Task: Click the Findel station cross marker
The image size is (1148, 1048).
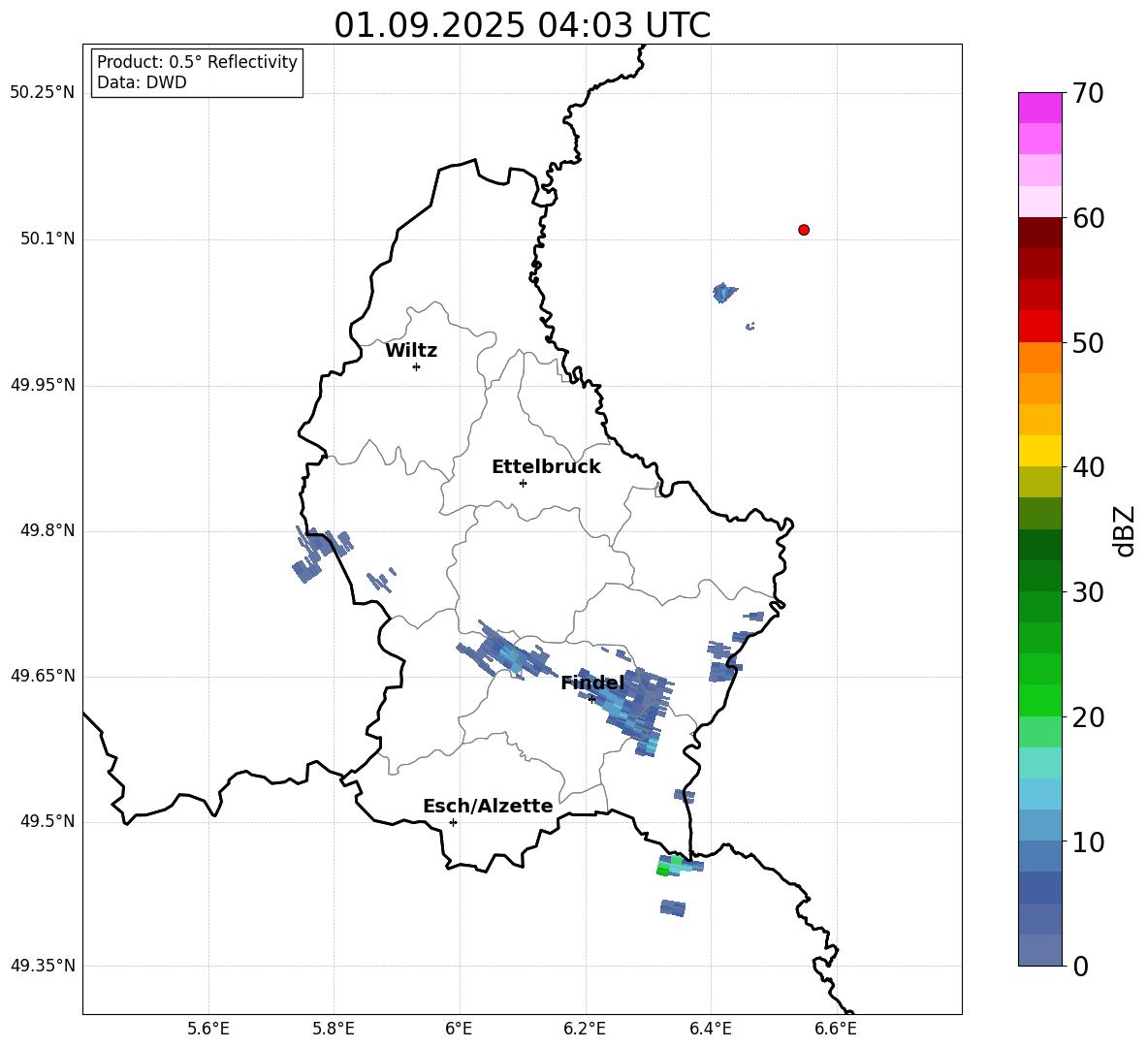Action: (x=592, y=699)
